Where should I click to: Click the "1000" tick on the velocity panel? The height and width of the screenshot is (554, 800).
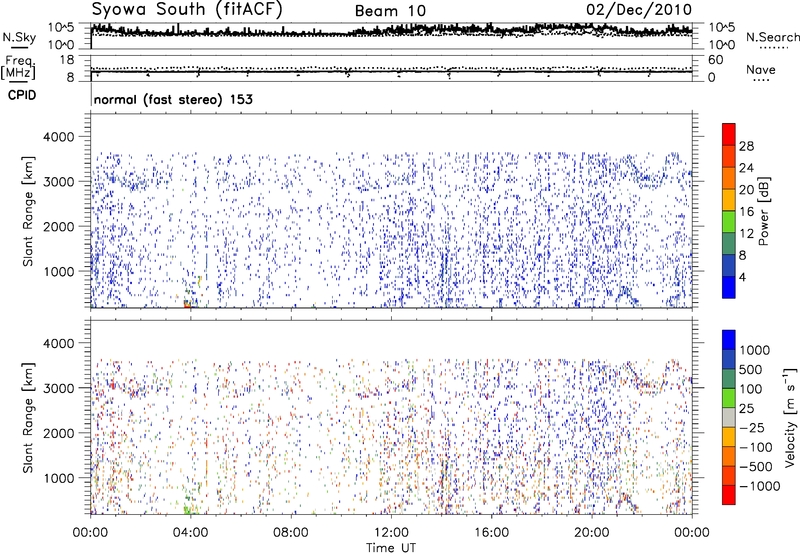58,478
